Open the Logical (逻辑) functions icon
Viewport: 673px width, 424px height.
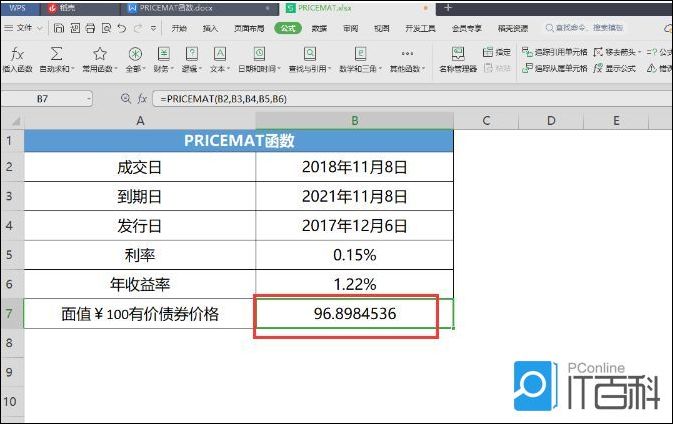191,54
